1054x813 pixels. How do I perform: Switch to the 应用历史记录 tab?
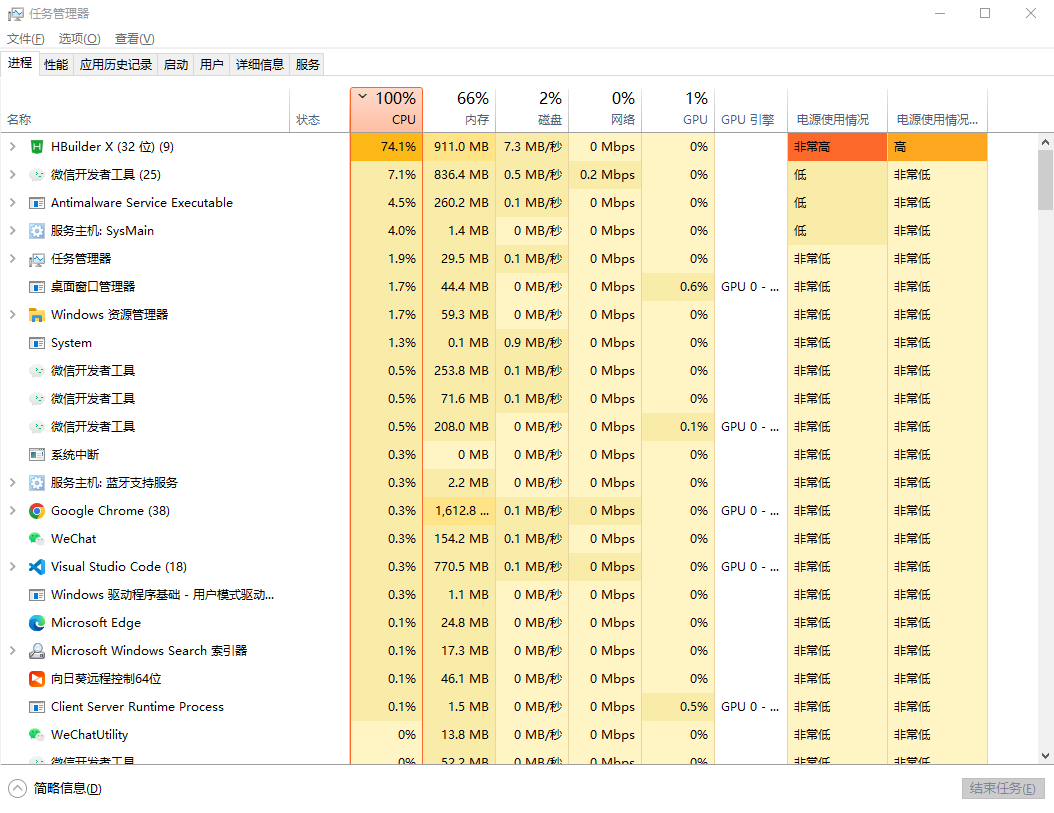(116, 65)
